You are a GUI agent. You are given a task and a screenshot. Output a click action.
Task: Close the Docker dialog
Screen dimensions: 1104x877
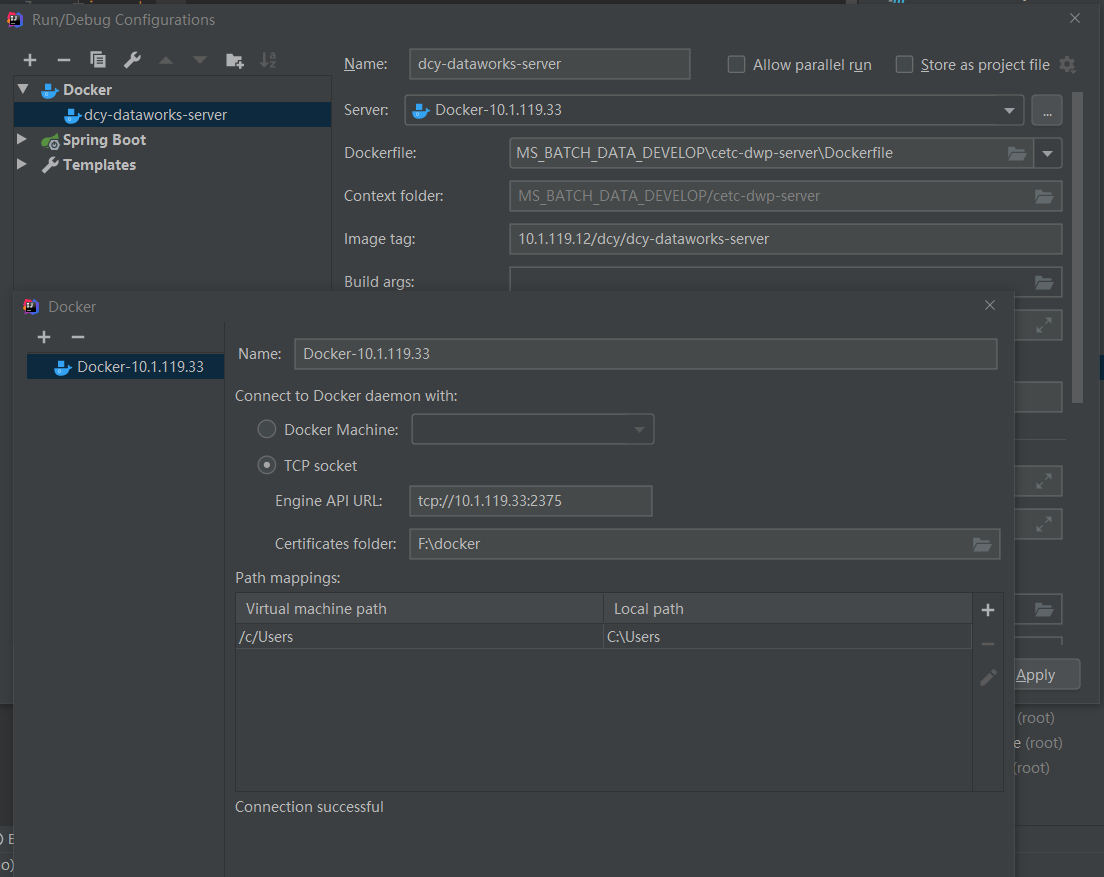coord(990,305)
